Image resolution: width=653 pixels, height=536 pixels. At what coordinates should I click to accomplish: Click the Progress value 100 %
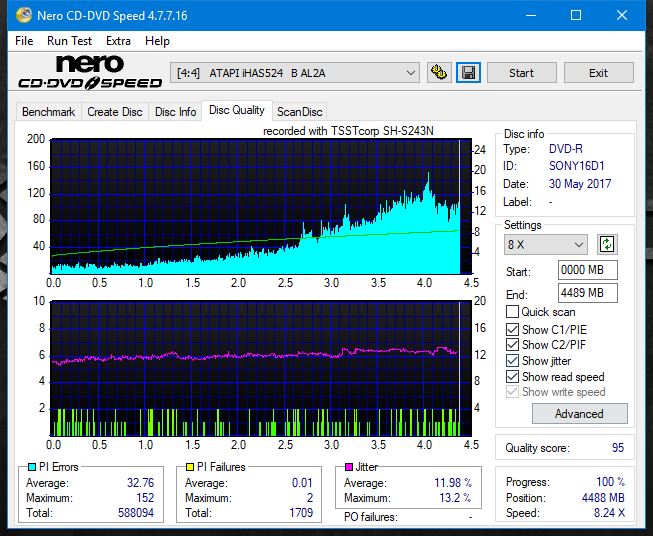coord(611,482)
